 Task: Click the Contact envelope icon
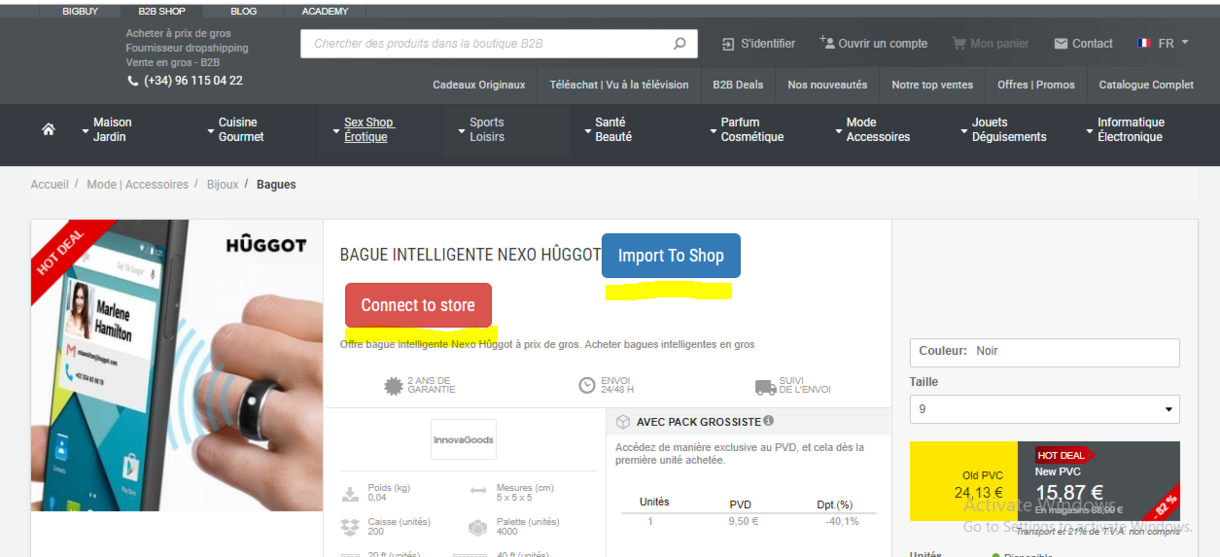tap(1061, 44)
